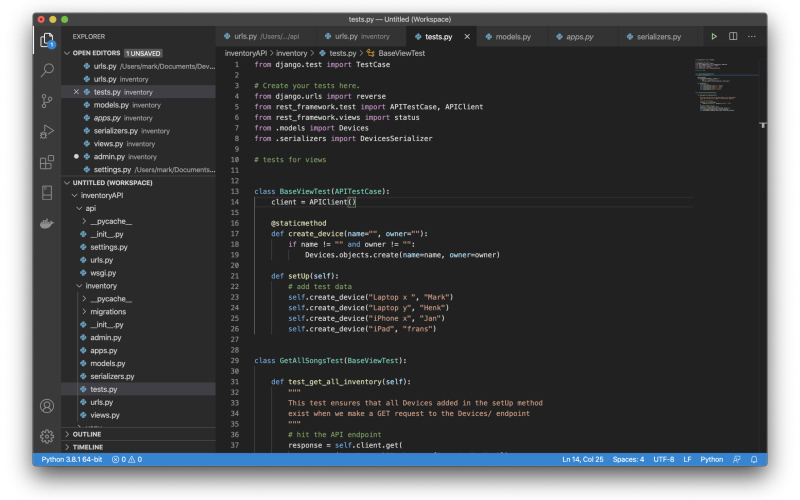Open the Source Control view

coord(47,101)
